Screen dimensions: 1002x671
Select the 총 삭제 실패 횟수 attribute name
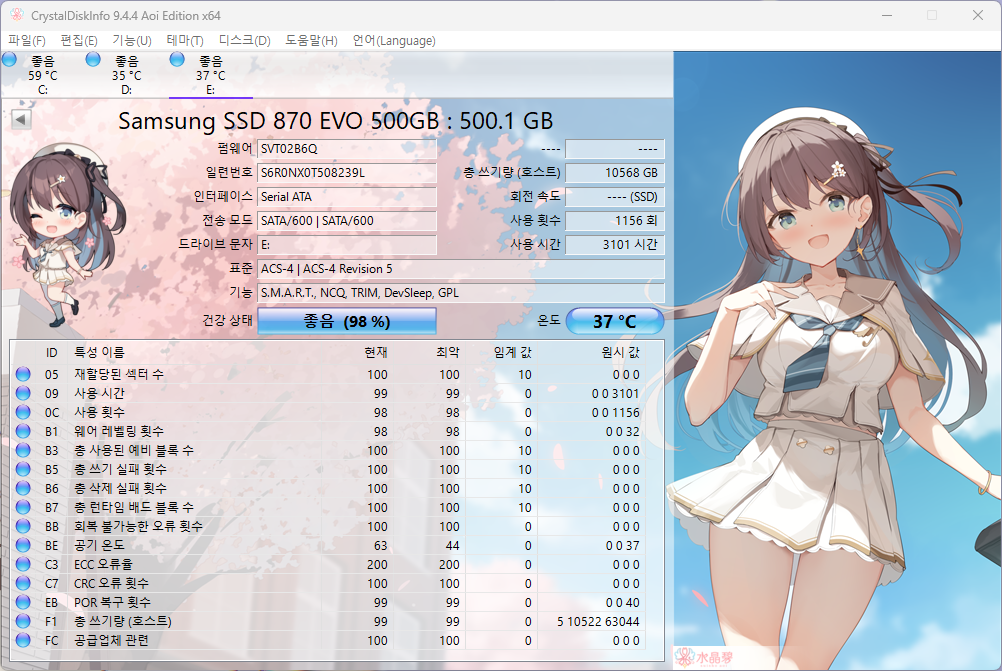coord(120,488)
